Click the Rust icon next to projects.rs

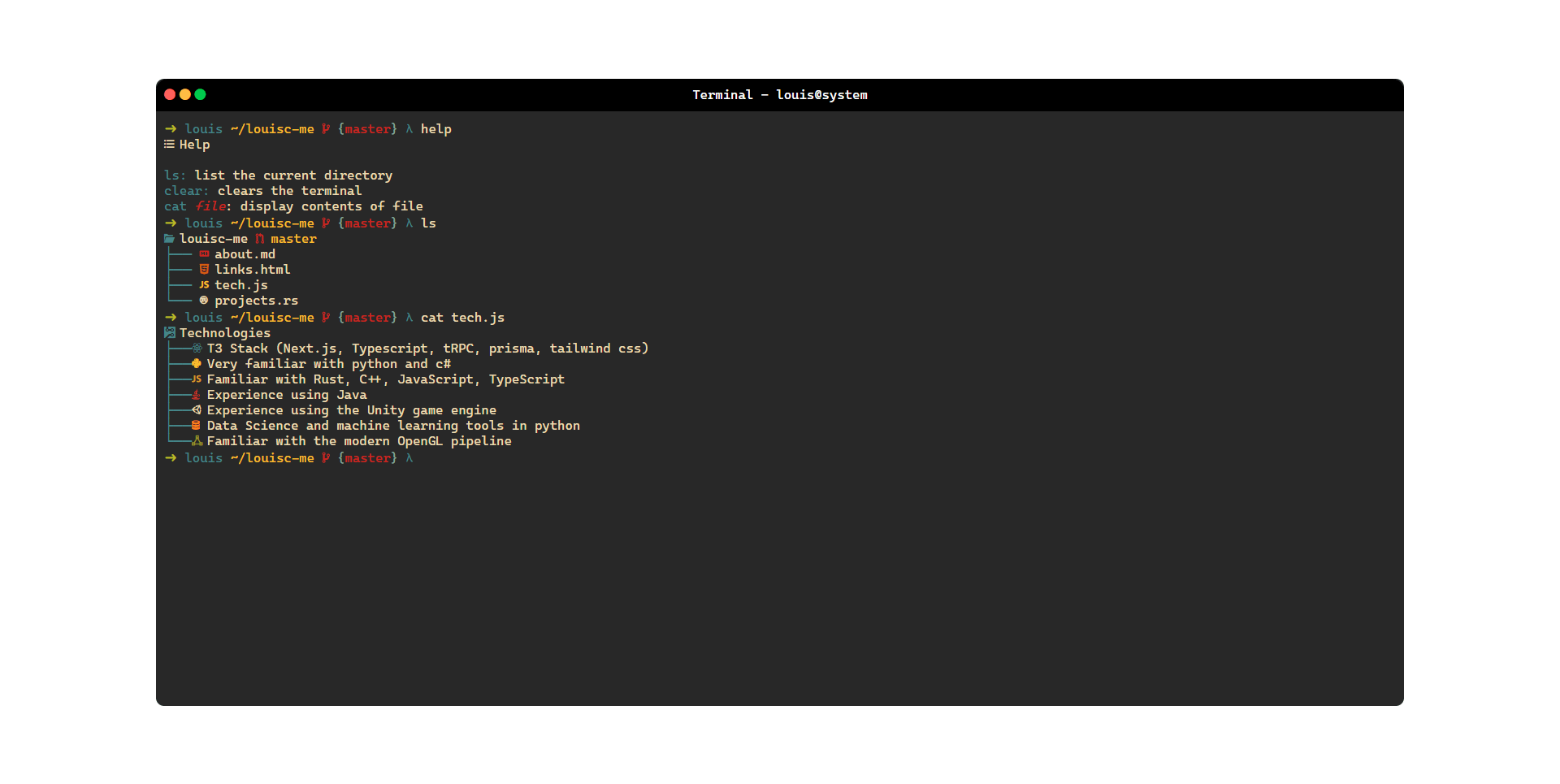pos(204,301)
